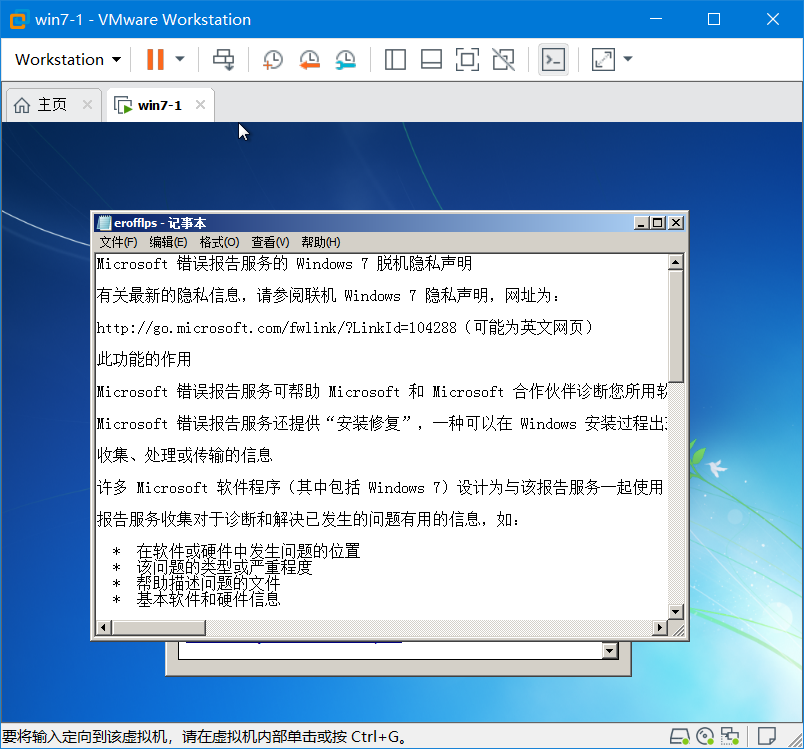The height and width of the screenshot is (749, 804).
Task: Open the 格式(O) menu in Notepad
Action: pyautogui.click(x=219, y=242)
